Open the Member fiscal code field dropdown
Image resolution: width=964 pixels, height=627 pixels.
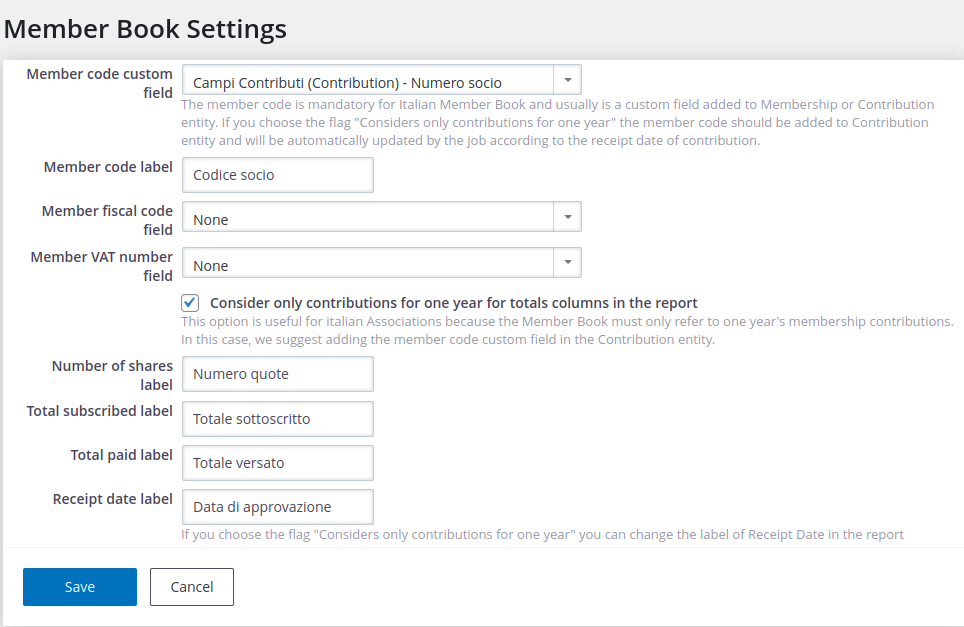pos(381,217)
